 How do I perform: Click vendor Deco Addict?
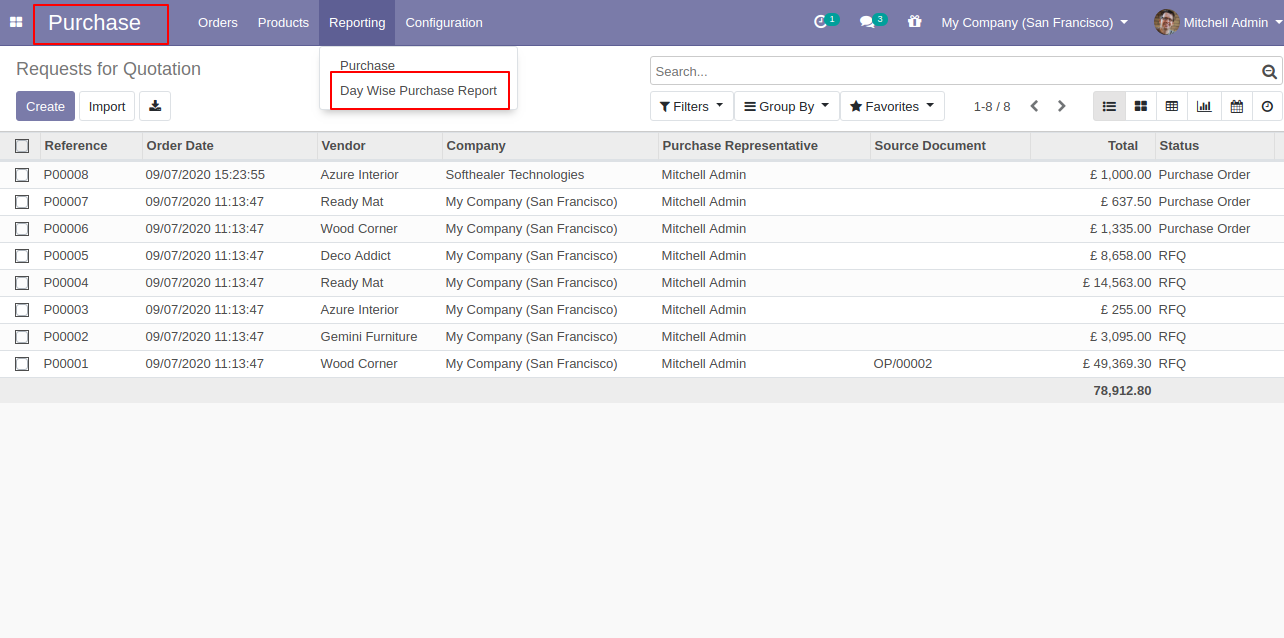point(356,256)
